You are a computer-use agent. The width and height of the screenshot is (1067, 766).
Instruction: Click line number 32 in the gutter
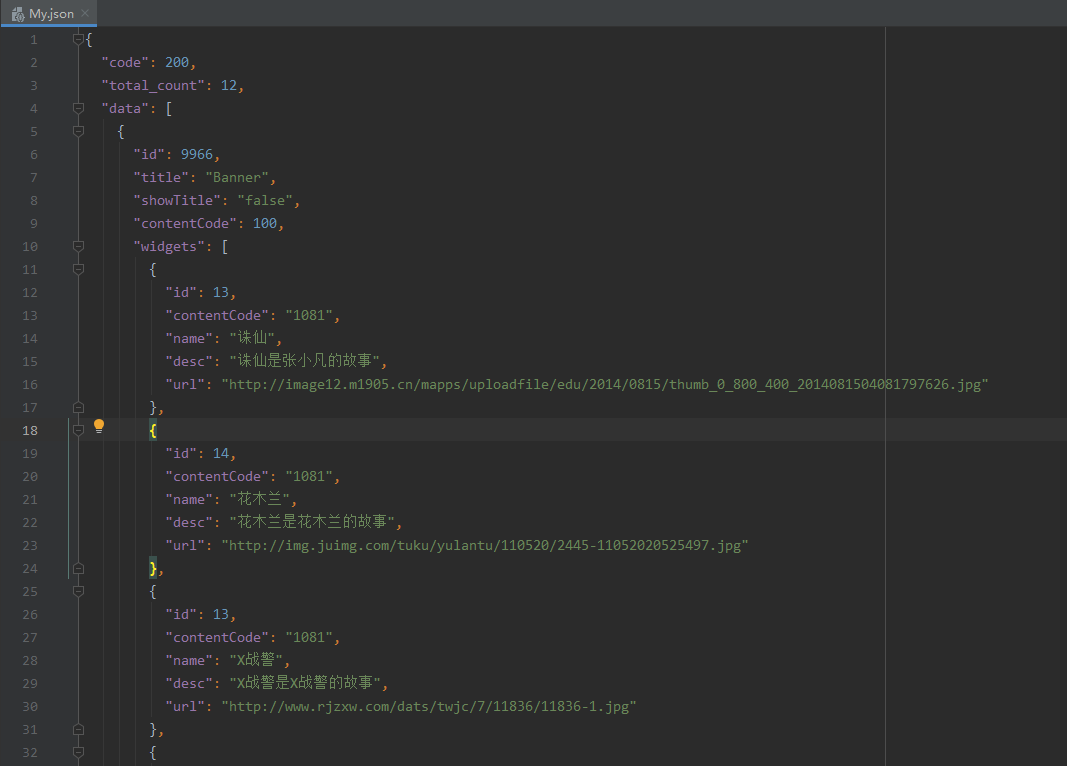[30, 753]
